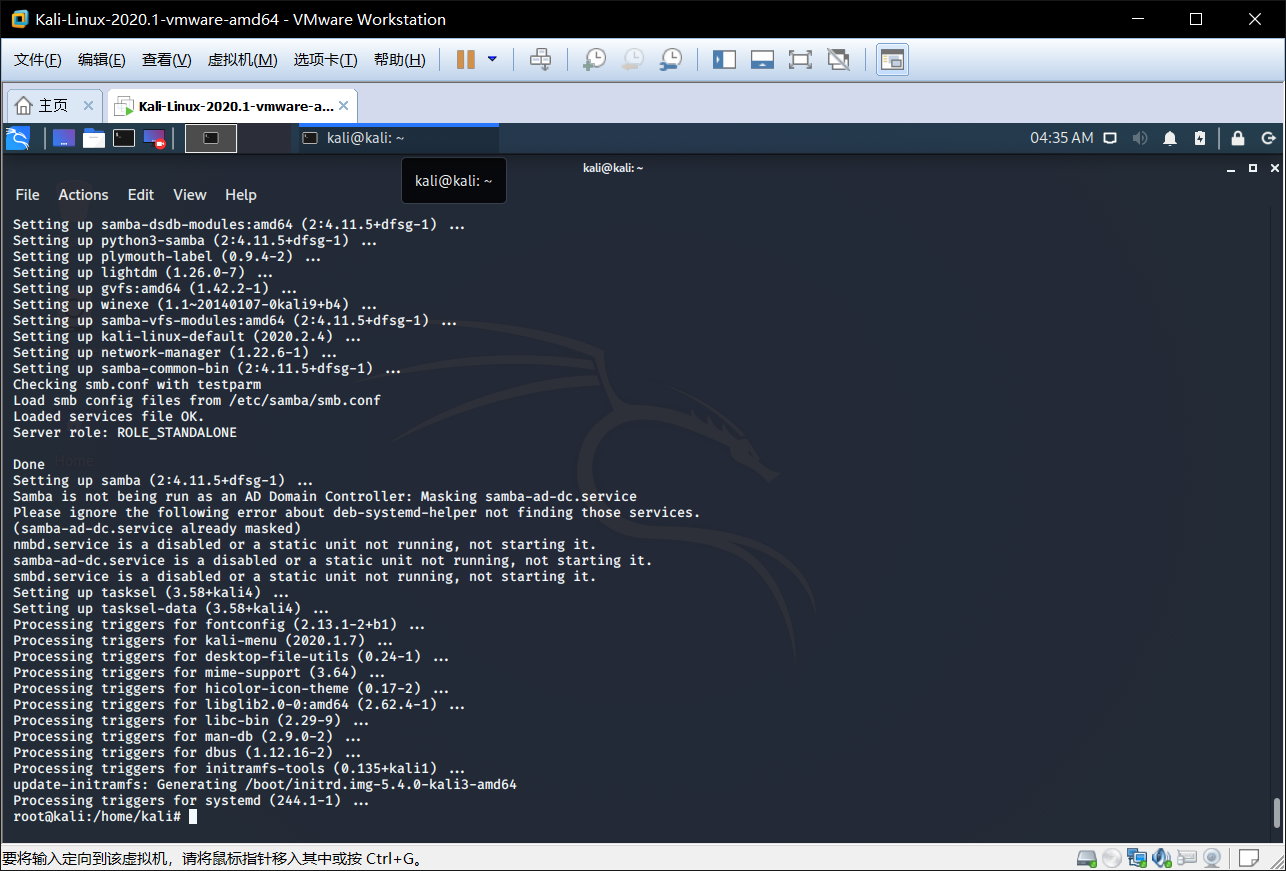Show or hide the VMware library sidebar

pyautogui.click(x=724, y=60)
